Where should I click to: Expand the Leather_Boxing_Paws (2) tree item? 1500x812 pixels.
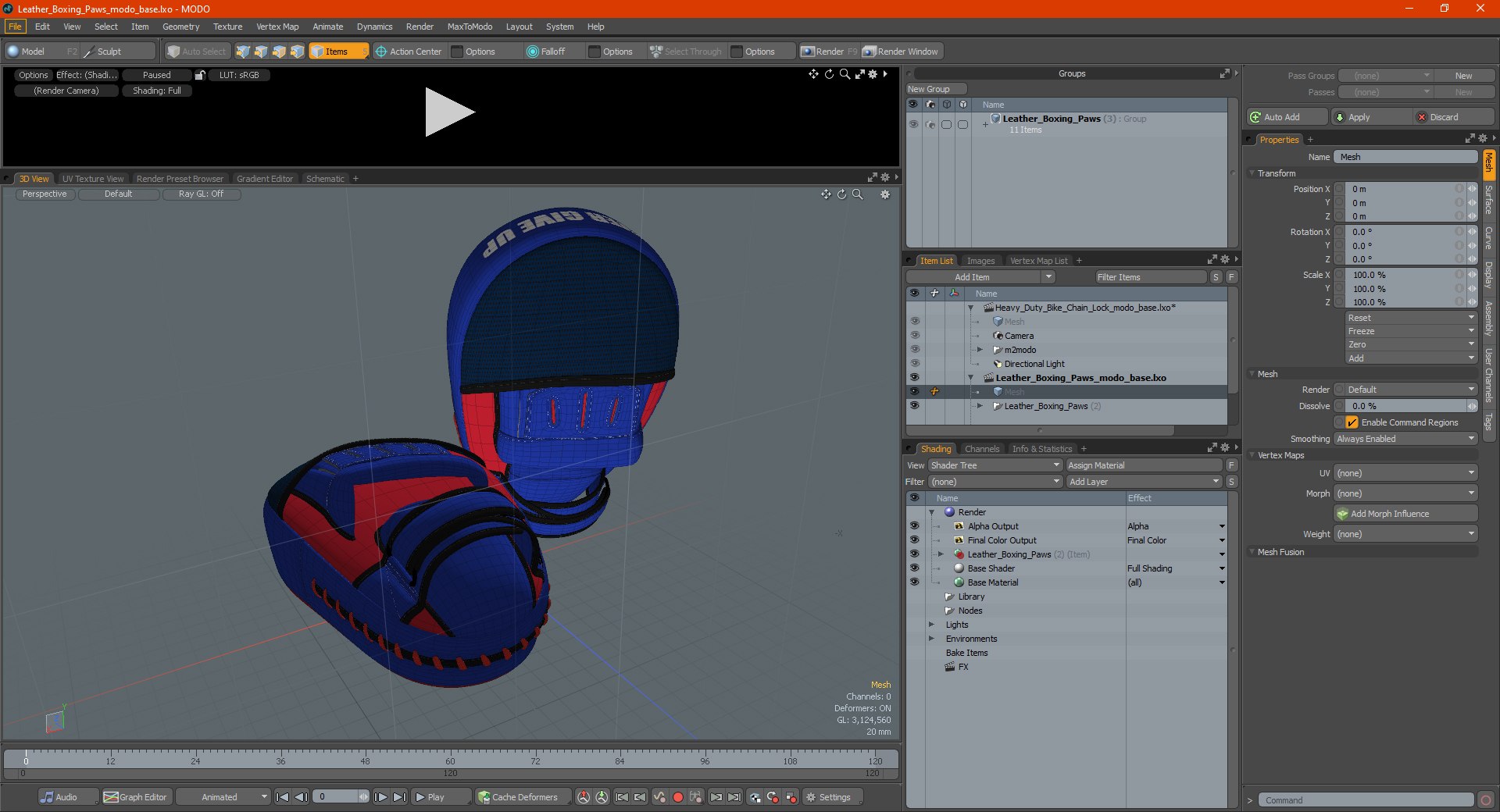[x=980, y=406]
